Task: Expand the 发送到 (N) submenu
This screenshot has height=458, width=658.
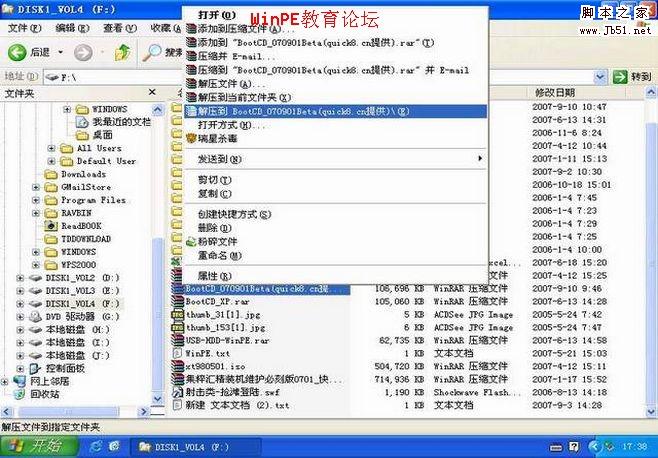Action: point(336,159)
